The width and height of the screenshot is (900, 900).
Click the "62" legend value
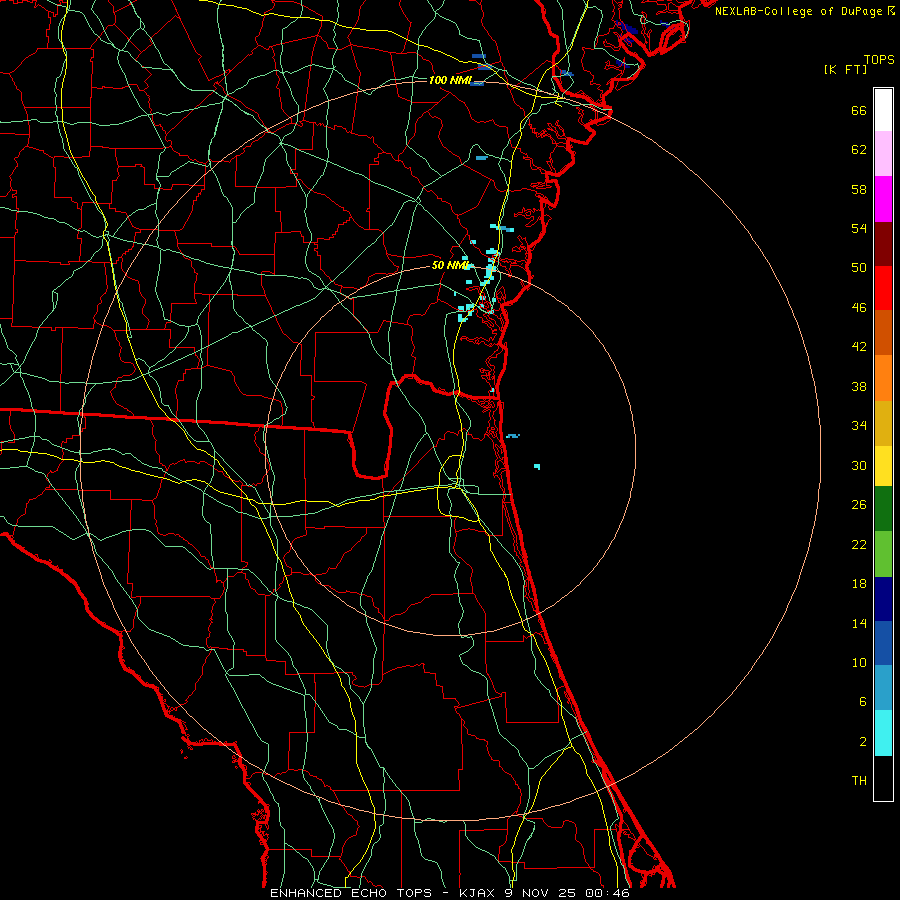point(859,150)
